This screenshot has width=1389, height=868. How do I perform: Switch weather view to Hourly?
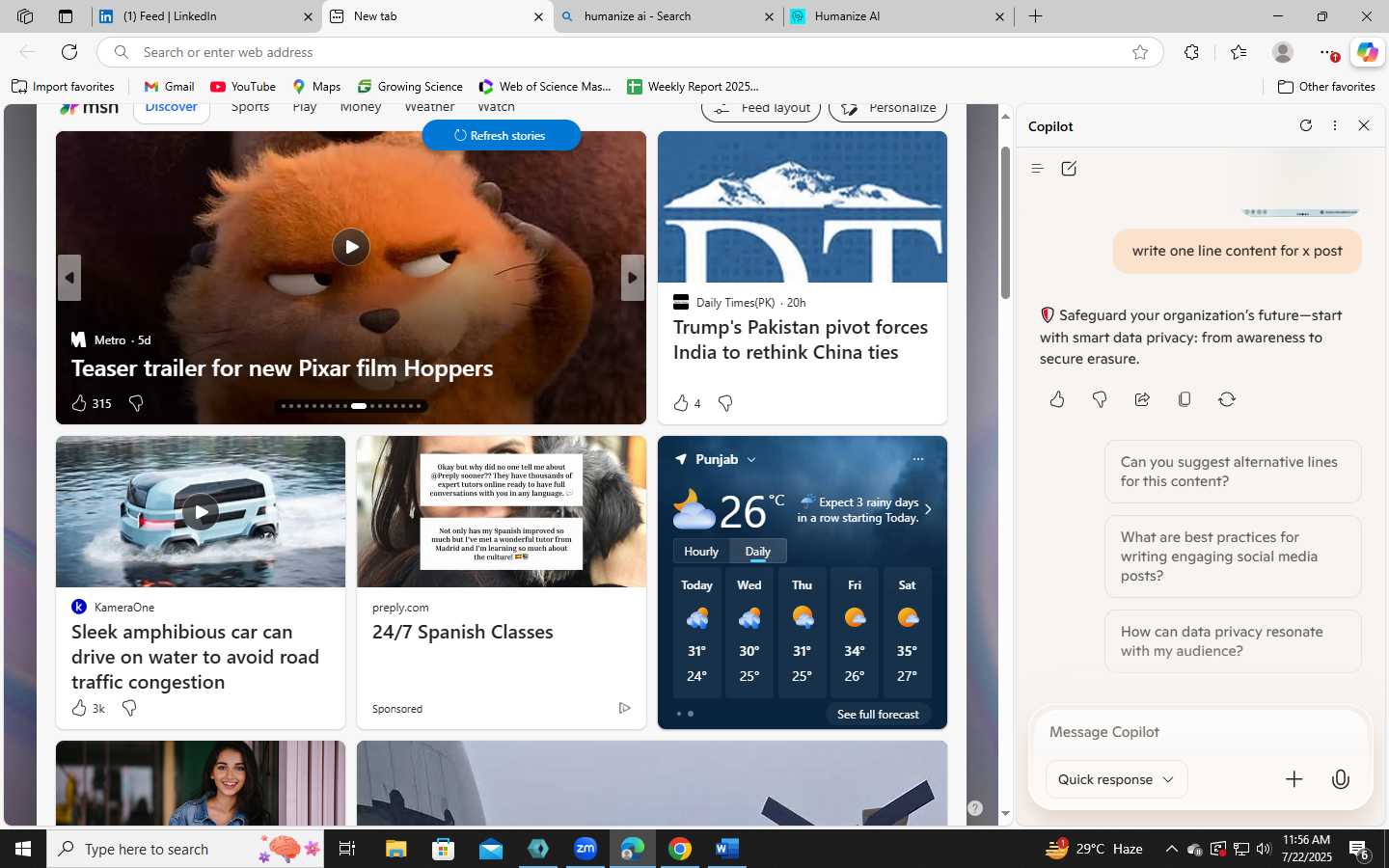tap(701, 552)
